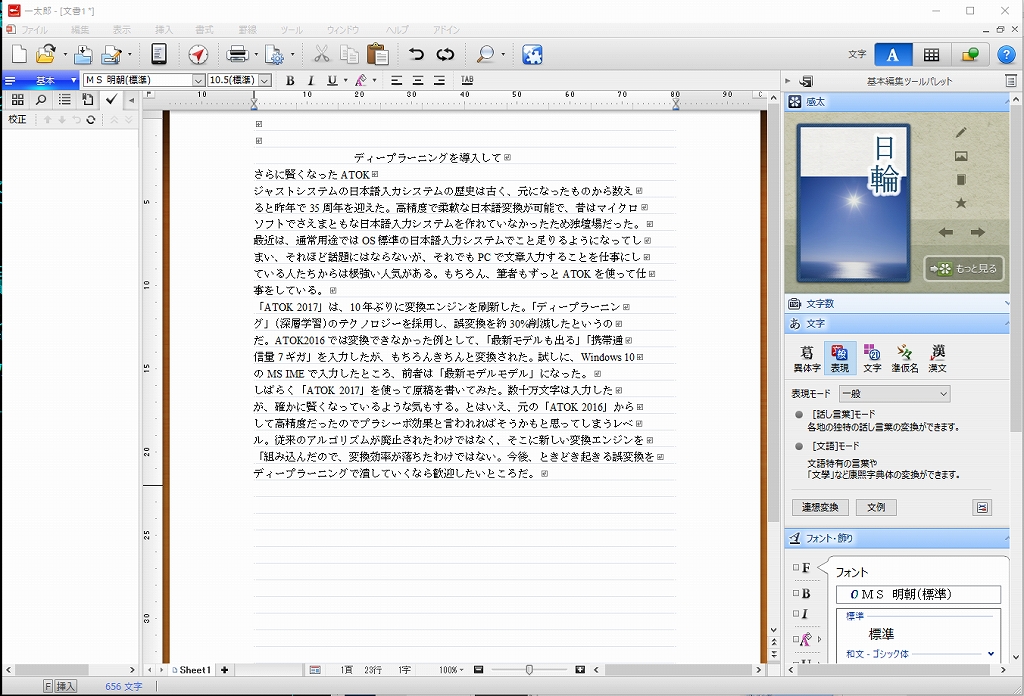Select the 異体字 variant character tool
The height and width of the screenshot is (696, 1024).
[806, 357]
